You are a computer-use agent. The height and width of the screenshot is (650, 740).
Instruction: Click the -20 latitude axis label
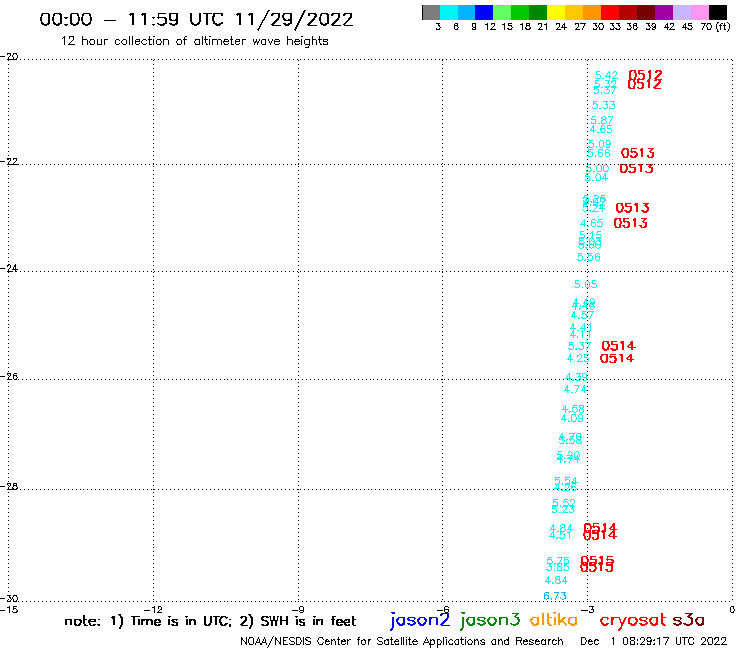pos(9,57)
